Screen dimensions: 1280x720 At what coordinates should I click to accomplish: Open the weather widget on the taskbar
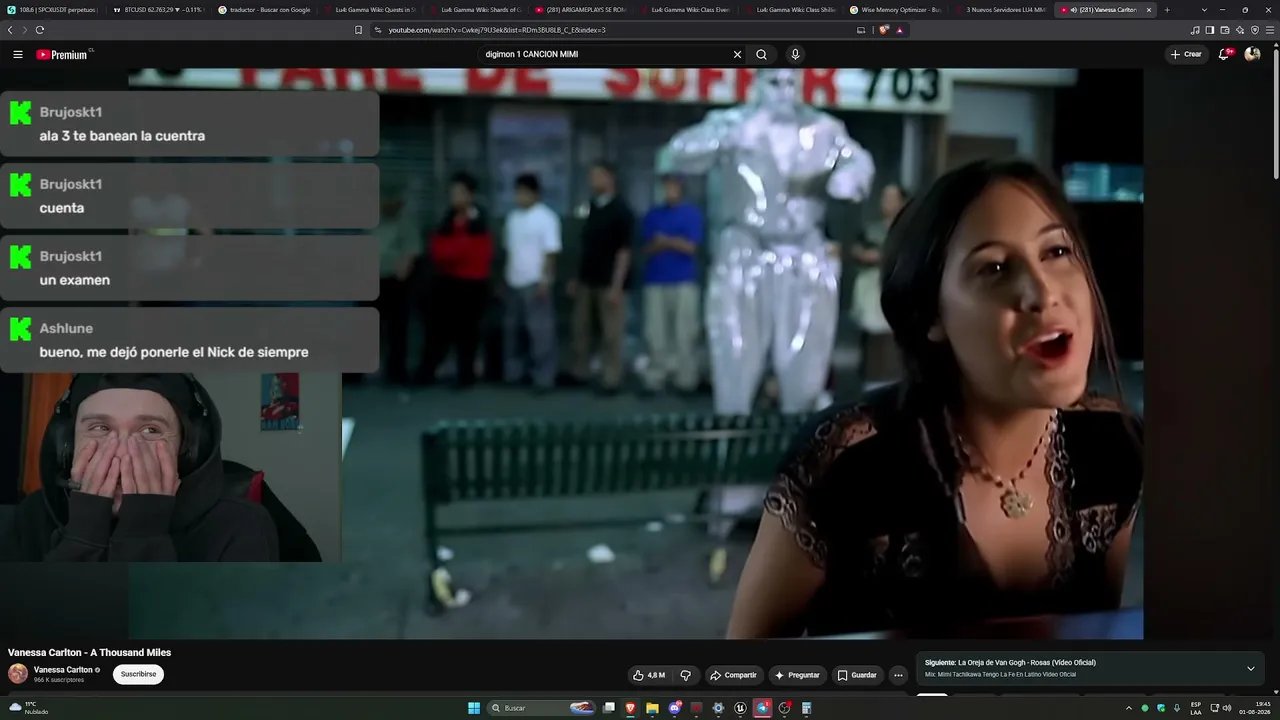click(x=28, y=708)
